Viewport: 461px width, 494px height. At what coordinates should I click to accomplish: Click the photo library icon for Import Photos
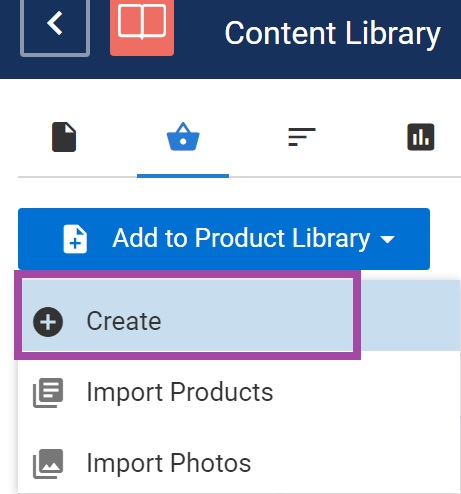[x=48, y=464]
